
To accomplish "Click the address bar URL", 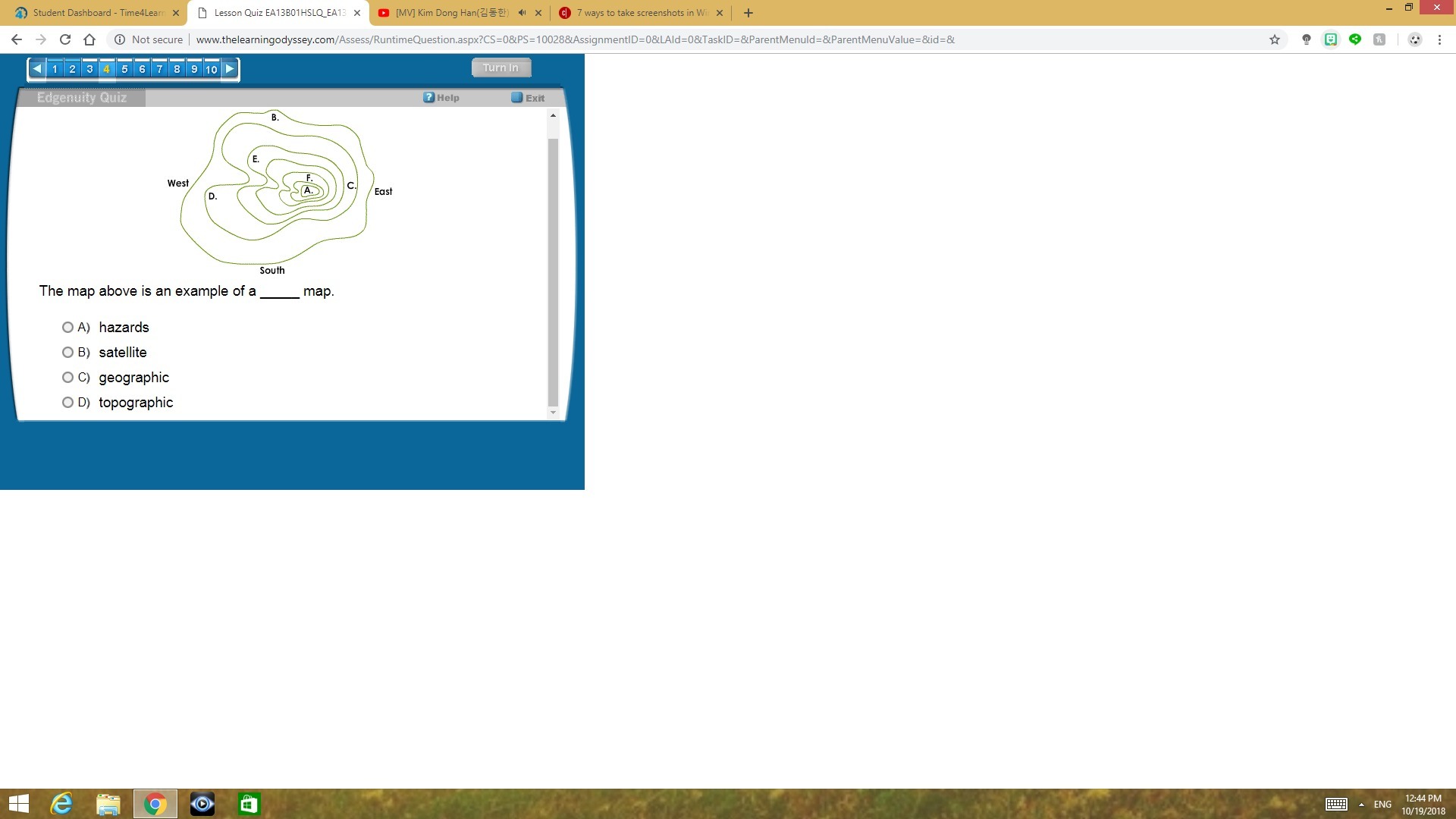I will tap(575, 39).
